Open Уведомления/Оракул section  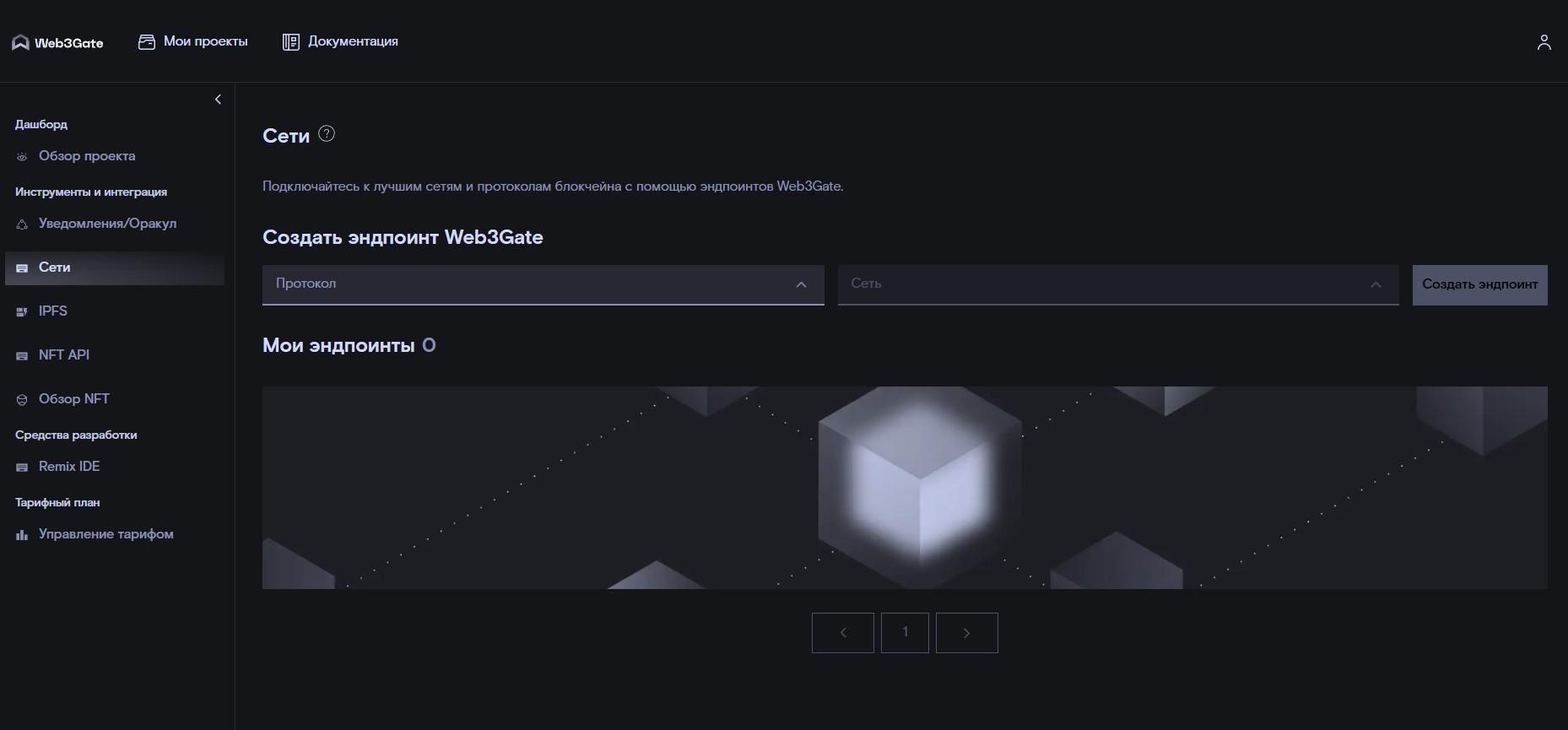point(107,224)
